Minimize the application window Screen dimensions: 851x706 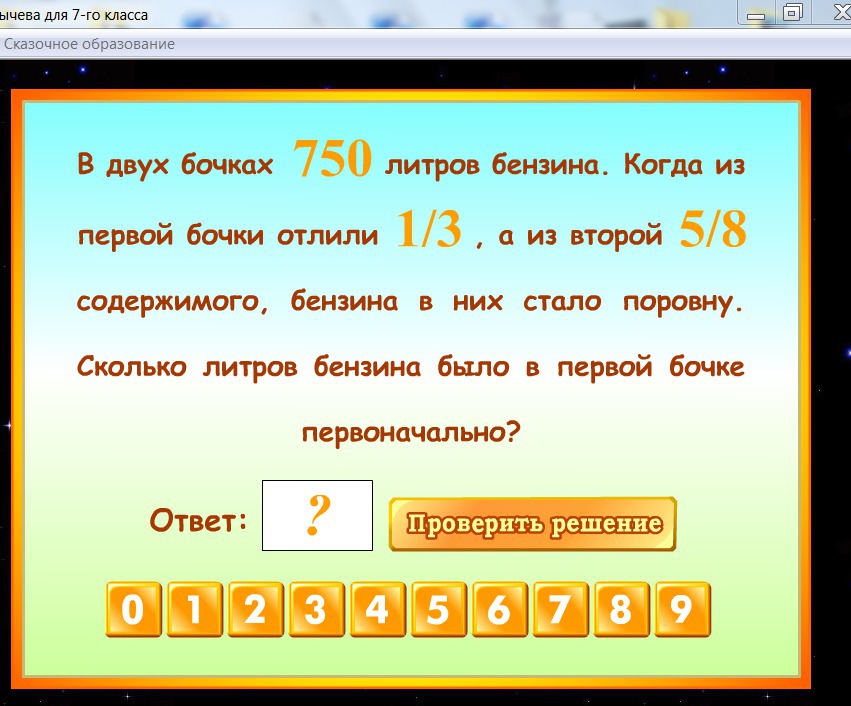click(756, 13)
